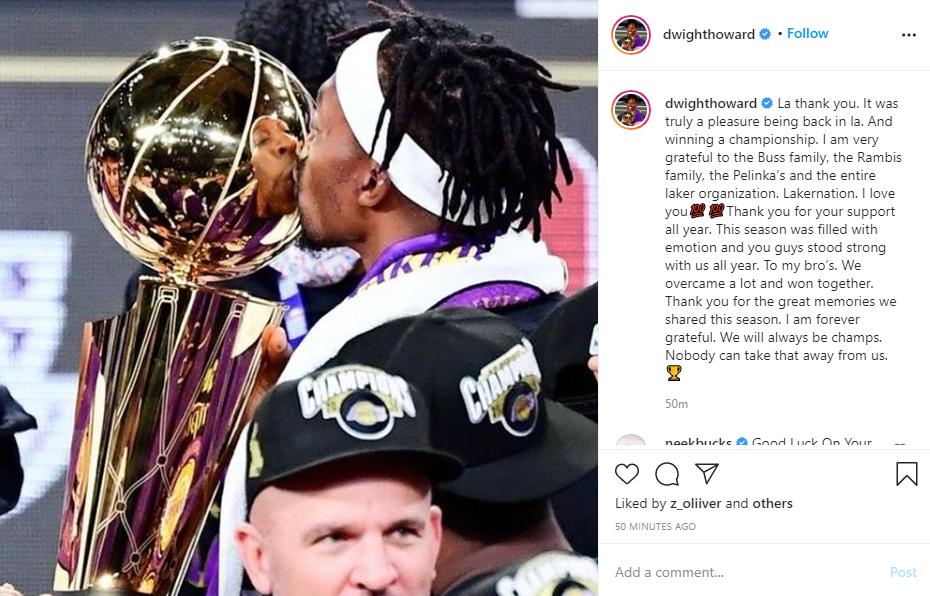Screen dimensions: 930x596
Task: Click the trophy photo image
Action: [299, 298]
